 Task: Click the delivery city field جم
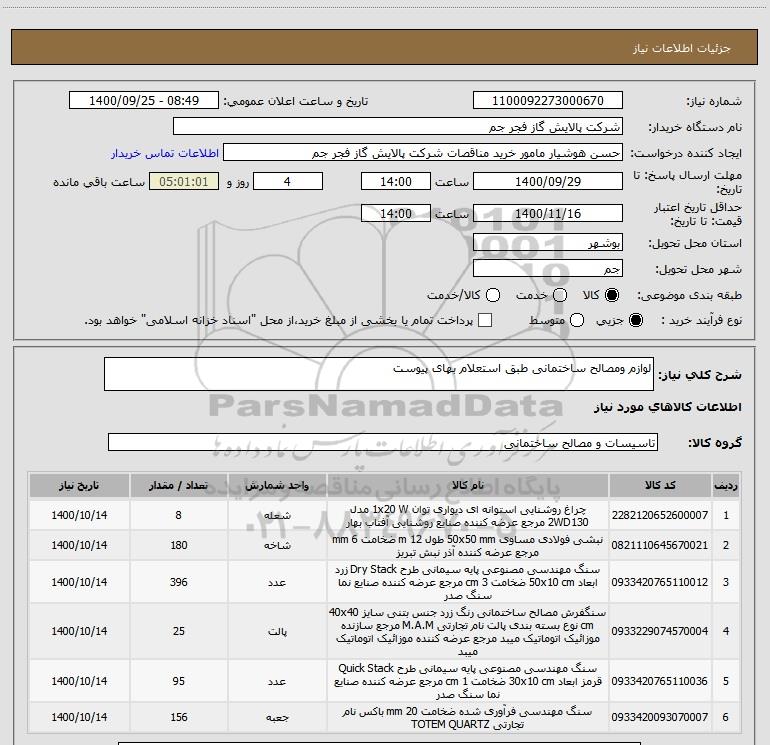tap(548, 268)
